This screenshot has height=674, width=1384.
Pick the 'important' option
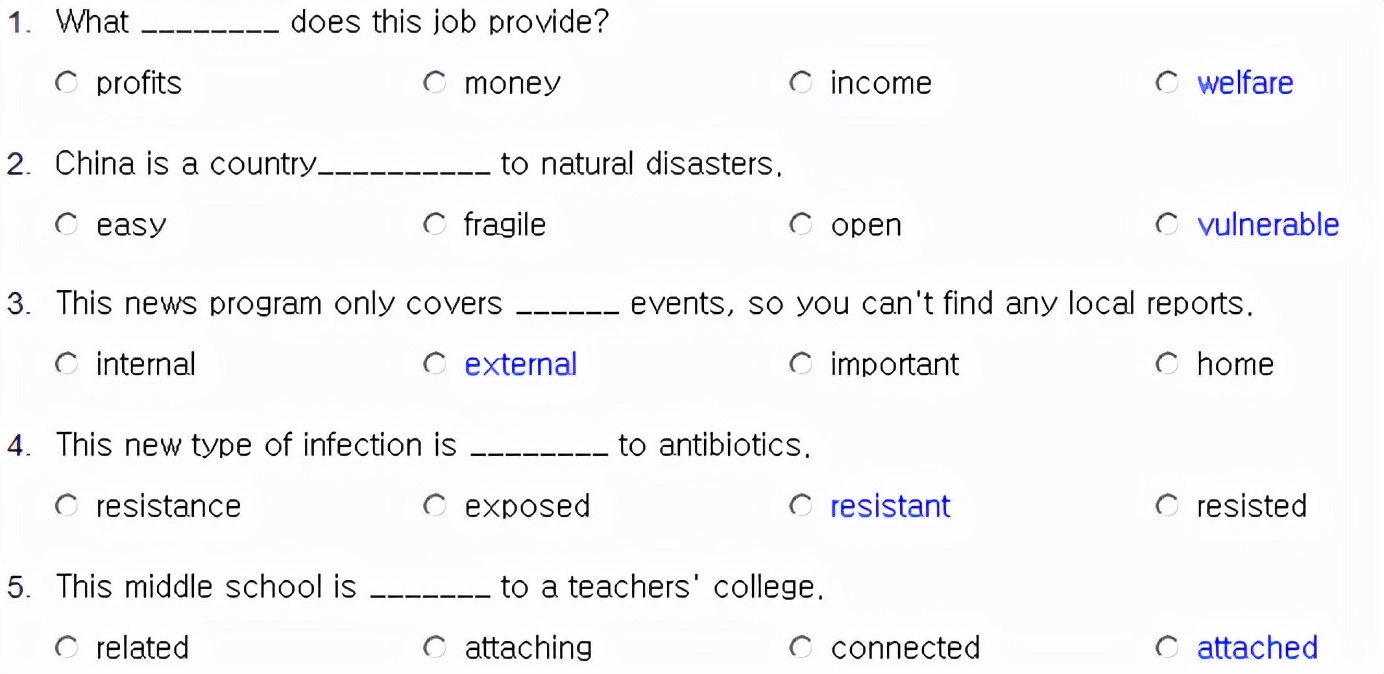pos(800,364)
